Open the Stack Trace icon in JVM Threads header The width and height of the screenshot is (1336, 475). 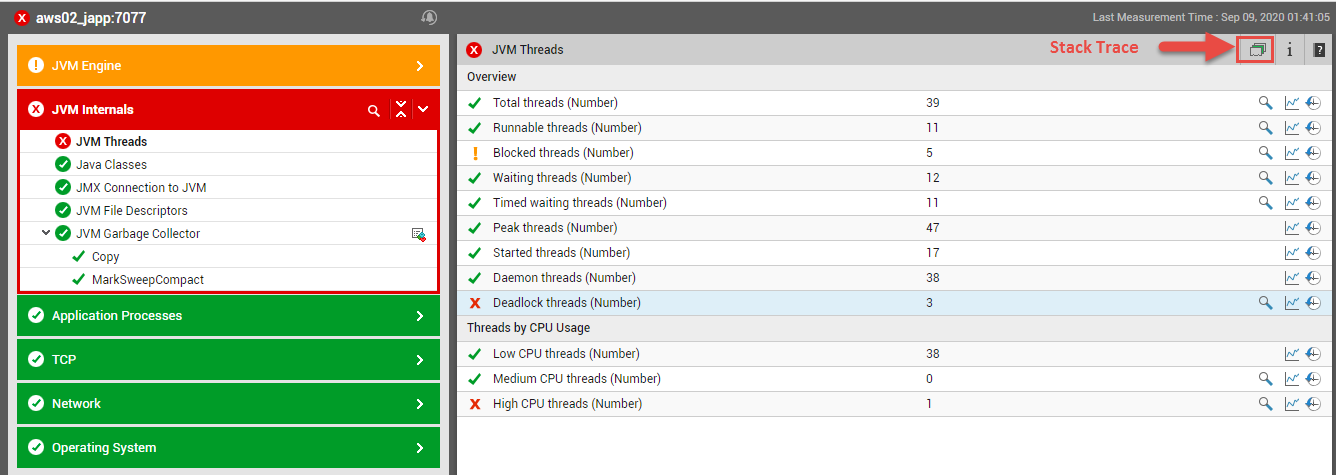click(x=1256, y=49)
